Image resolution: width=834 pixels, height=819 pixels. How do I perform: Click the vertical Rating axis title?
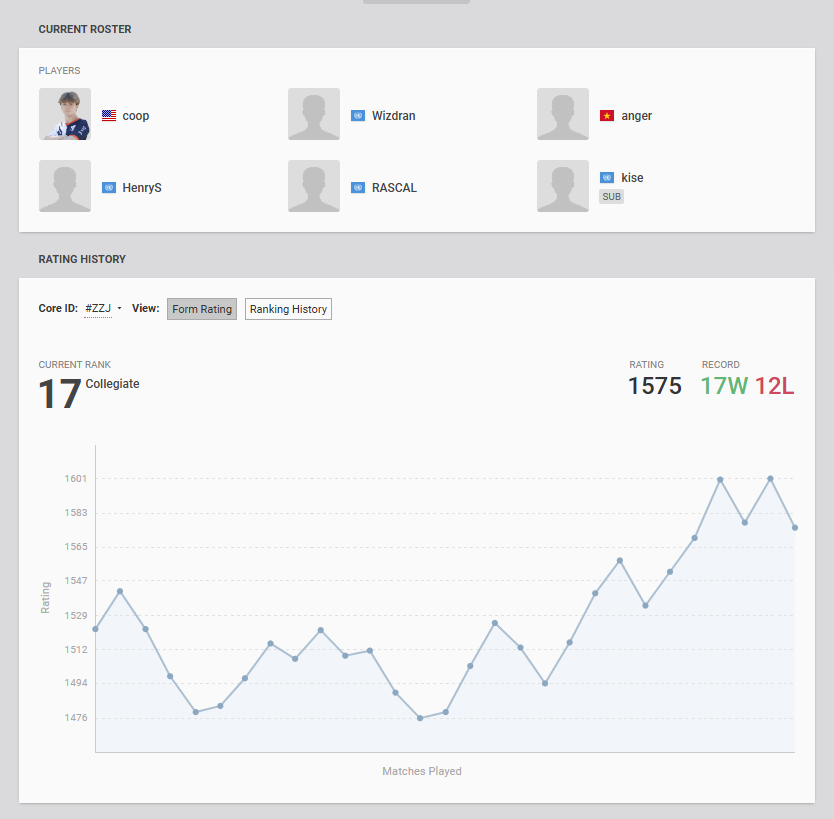pyautogui.click(x=45, y=598)
